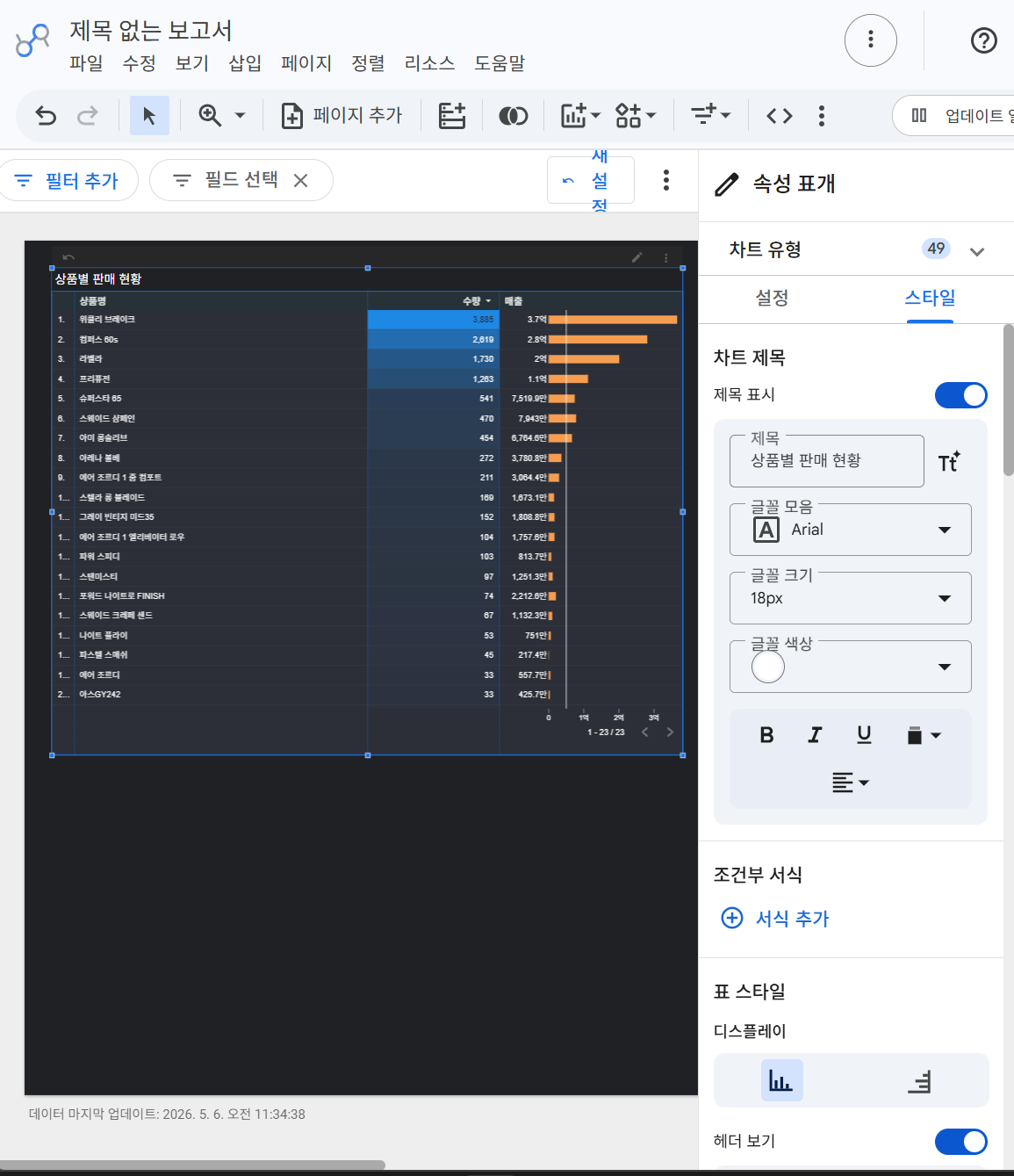Click the chart's small undo icon
This screenshot has width=1014, height=1176.
coord(68,257)
